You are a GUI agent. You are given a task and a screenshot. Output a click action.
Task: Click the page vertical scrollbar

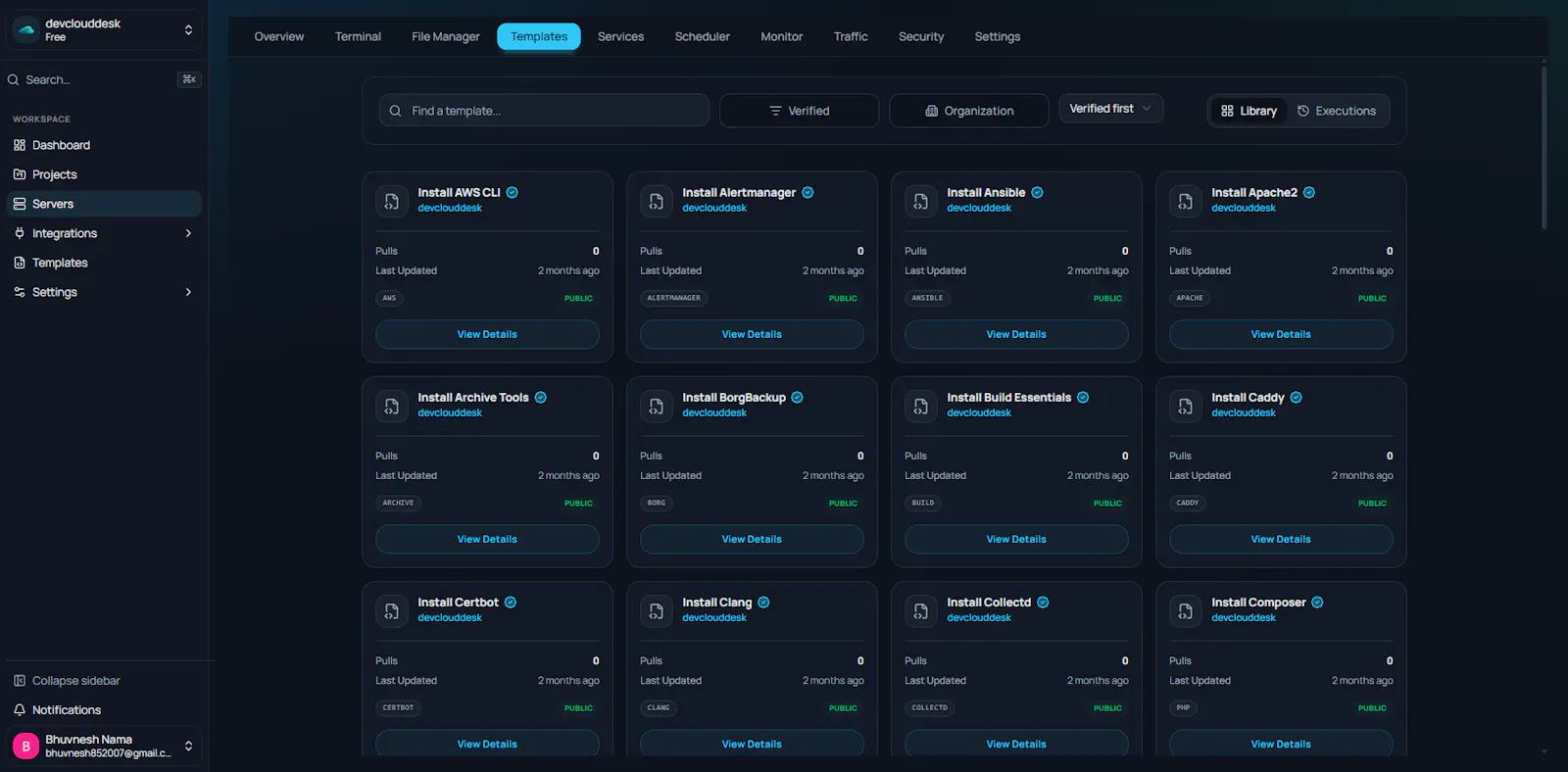1543,147
